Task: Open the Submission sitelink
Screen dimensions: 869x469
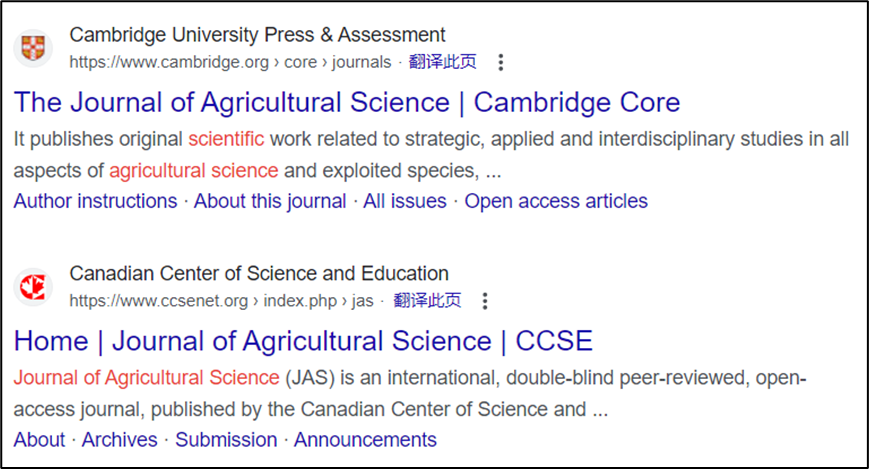Action: tap(226, 440)
